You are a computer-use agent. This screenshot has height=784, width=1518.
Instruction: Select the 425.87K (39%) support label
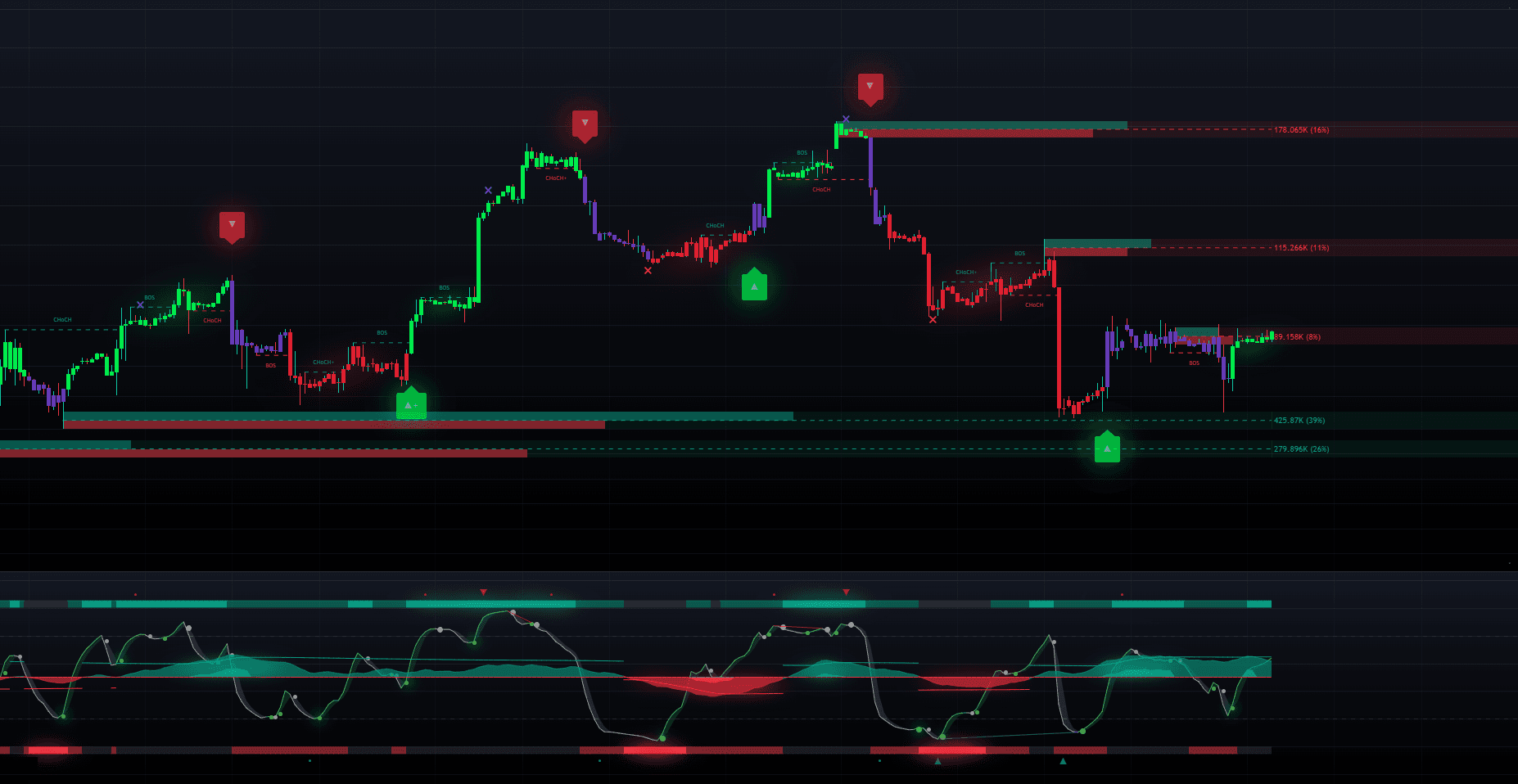point(1299,421)
